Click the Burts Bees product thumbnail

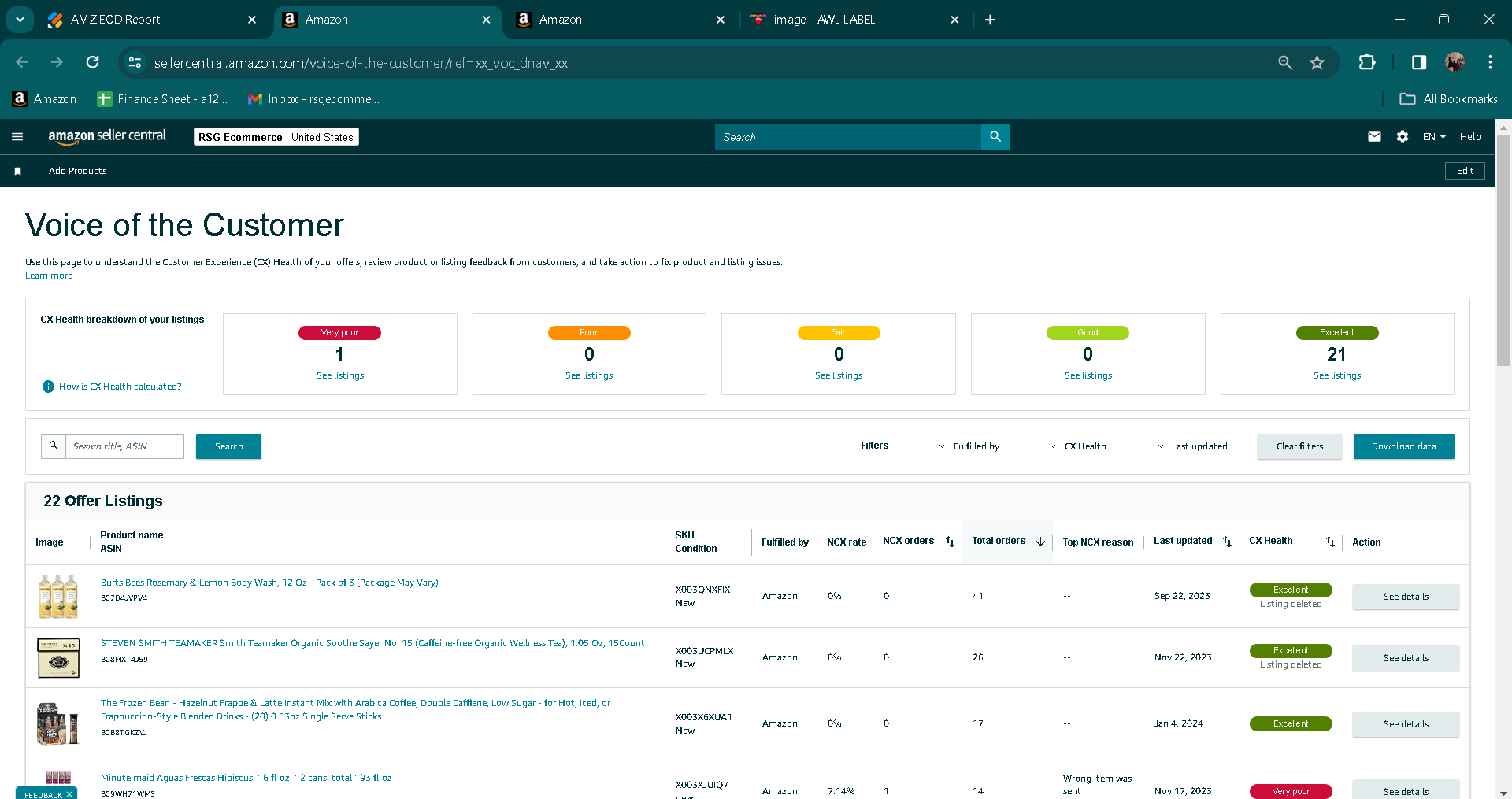click(x=58, y=596)
